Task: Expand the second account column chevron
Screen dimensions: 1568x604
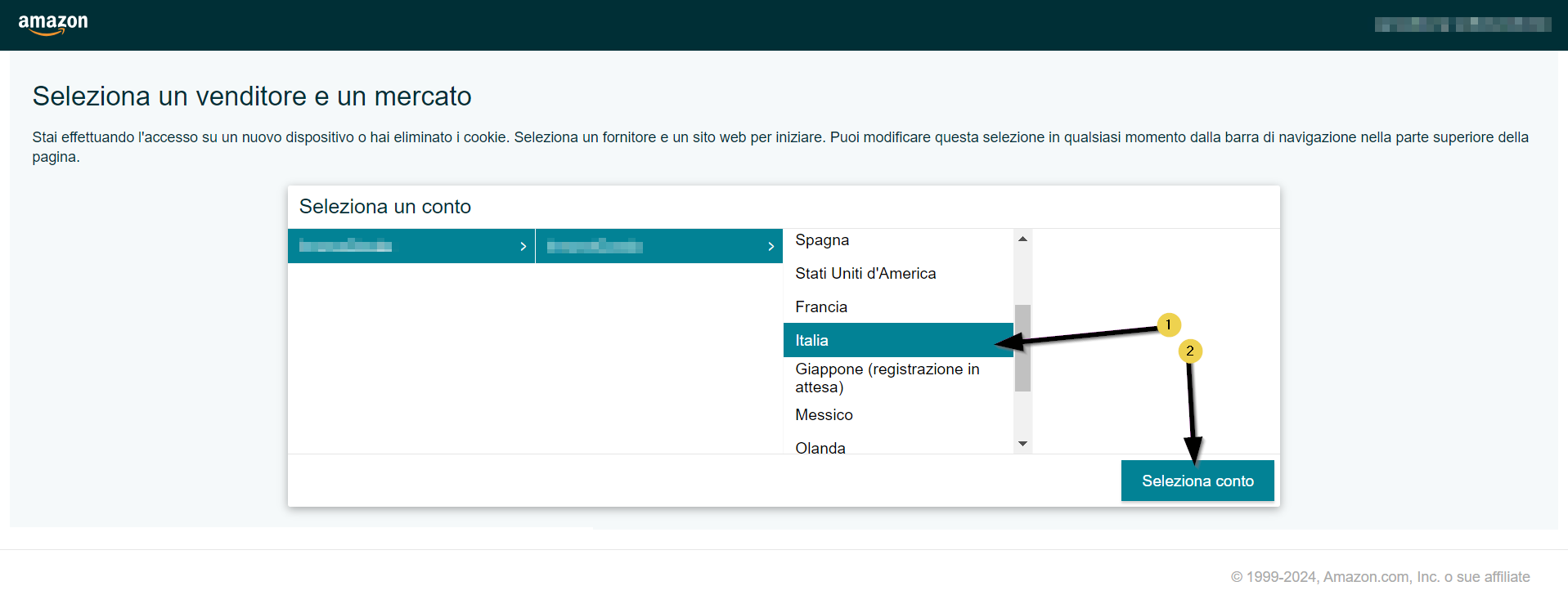Action: [771, 246]
